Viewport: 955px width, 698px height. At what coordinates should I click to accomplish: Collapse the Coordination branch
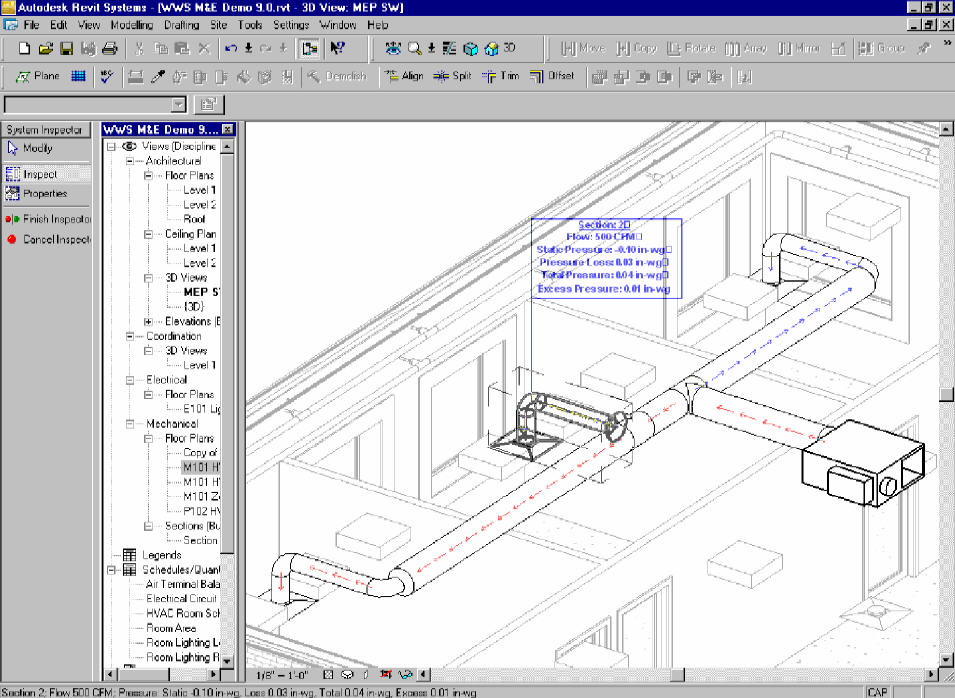[130, 336]
